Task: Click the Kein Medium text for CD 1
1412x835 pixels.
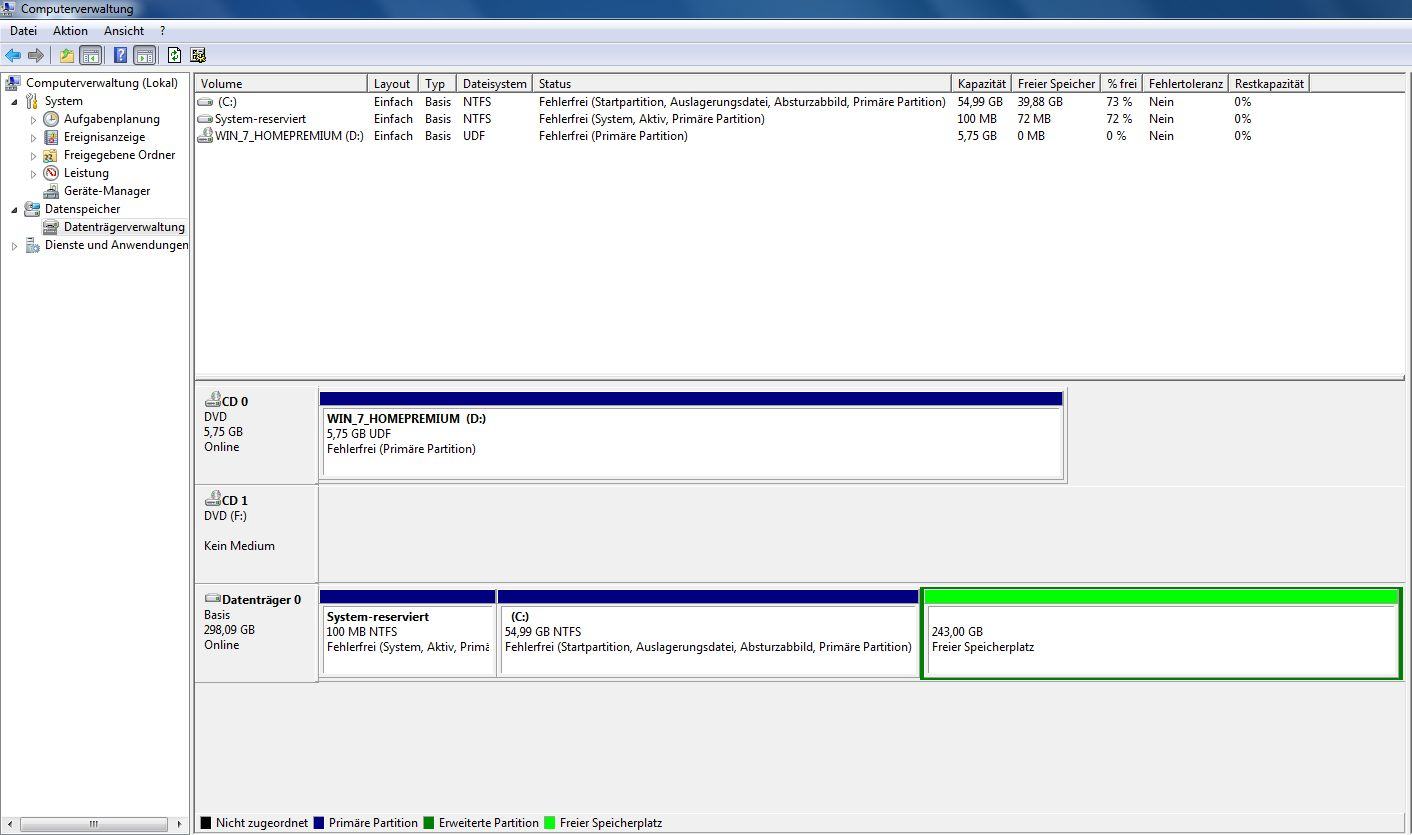Action: pos(239,546)
